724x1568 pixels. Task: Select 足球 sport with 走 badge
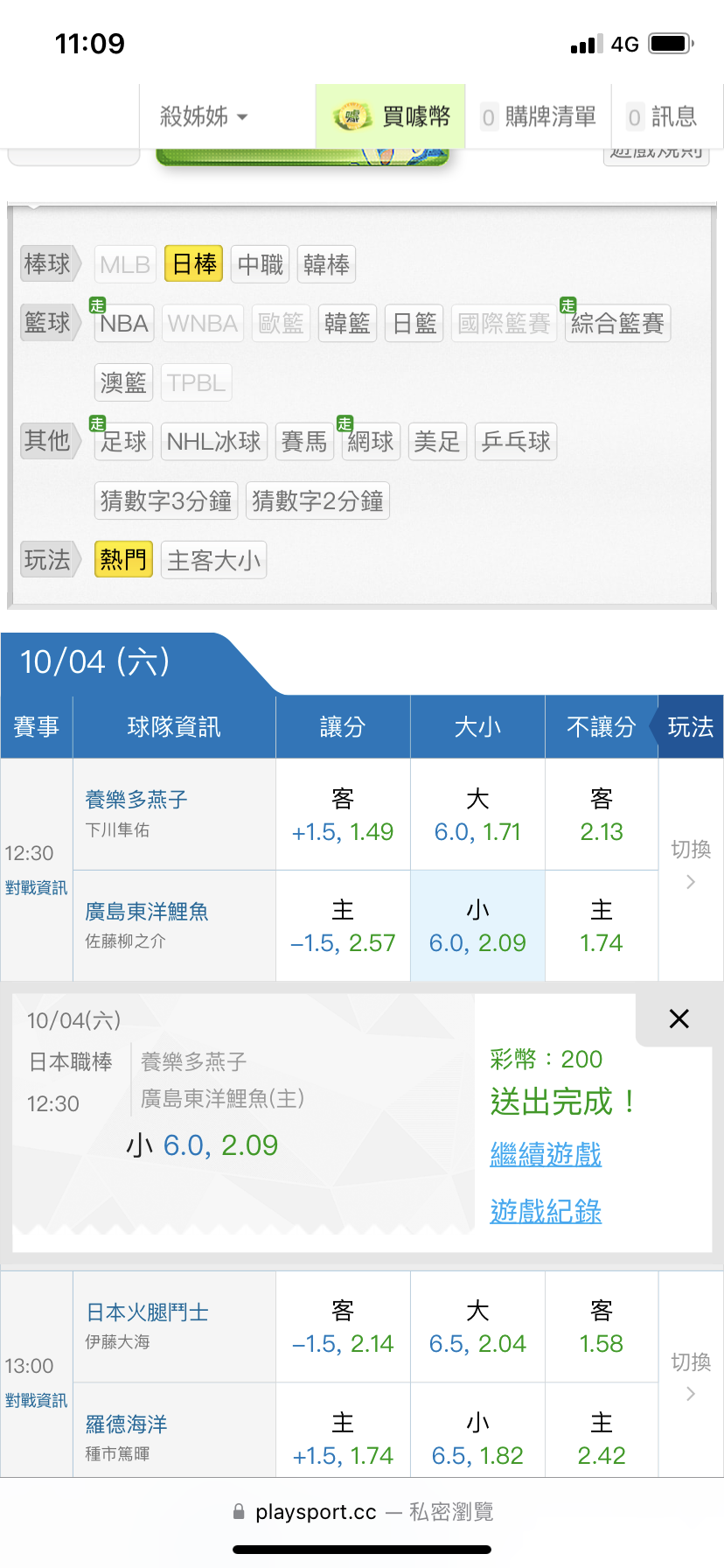pyautogui.click(x=123, y=442)
